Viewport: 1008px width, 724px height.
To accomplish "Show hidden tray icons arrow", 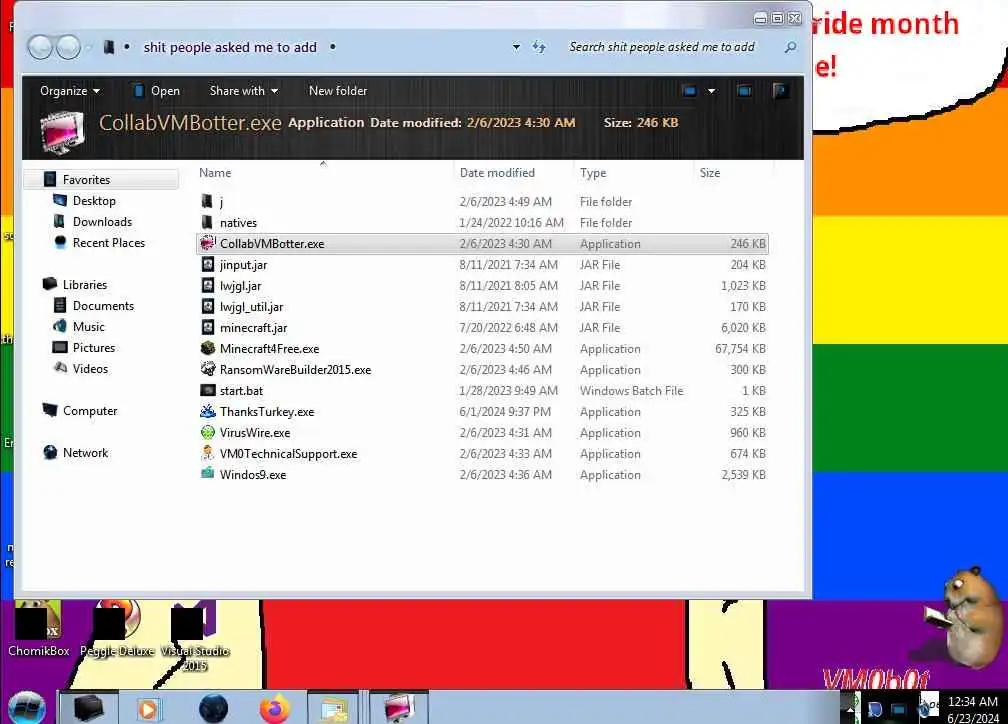I will pos(849,709).
